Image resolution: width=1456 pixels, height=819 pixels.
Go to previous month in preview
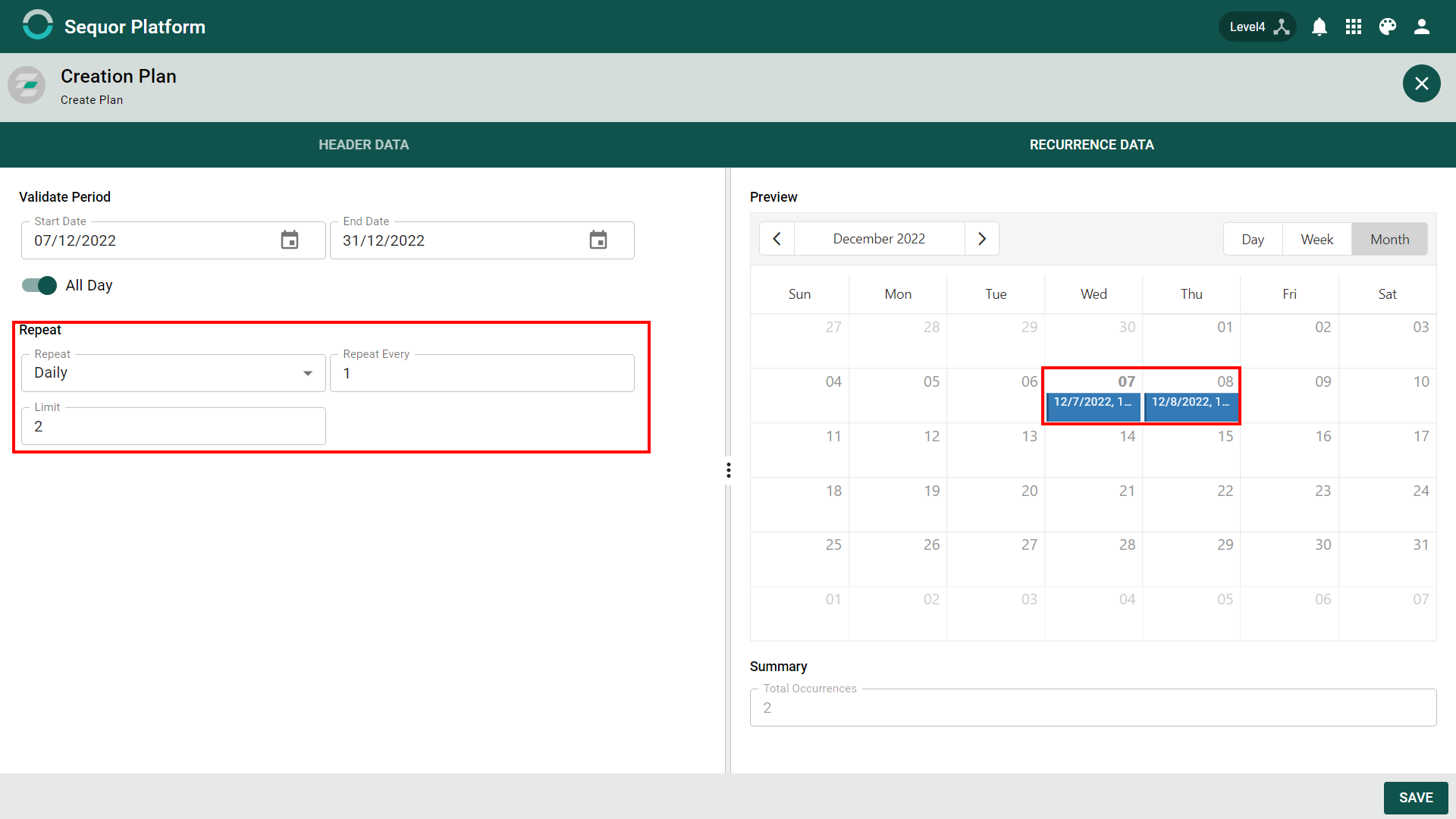(x=777, y=239)
